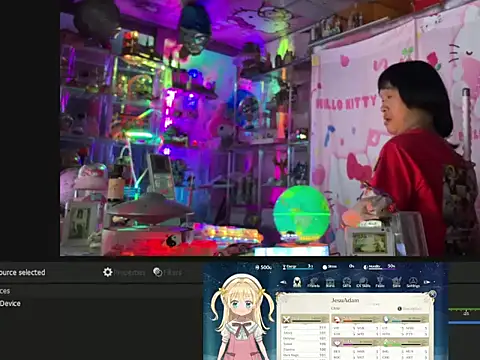Image resolution: width=480 pixels, height=360 pixels.
Task: Open the Bank menu icon
Action: point(330,283)
